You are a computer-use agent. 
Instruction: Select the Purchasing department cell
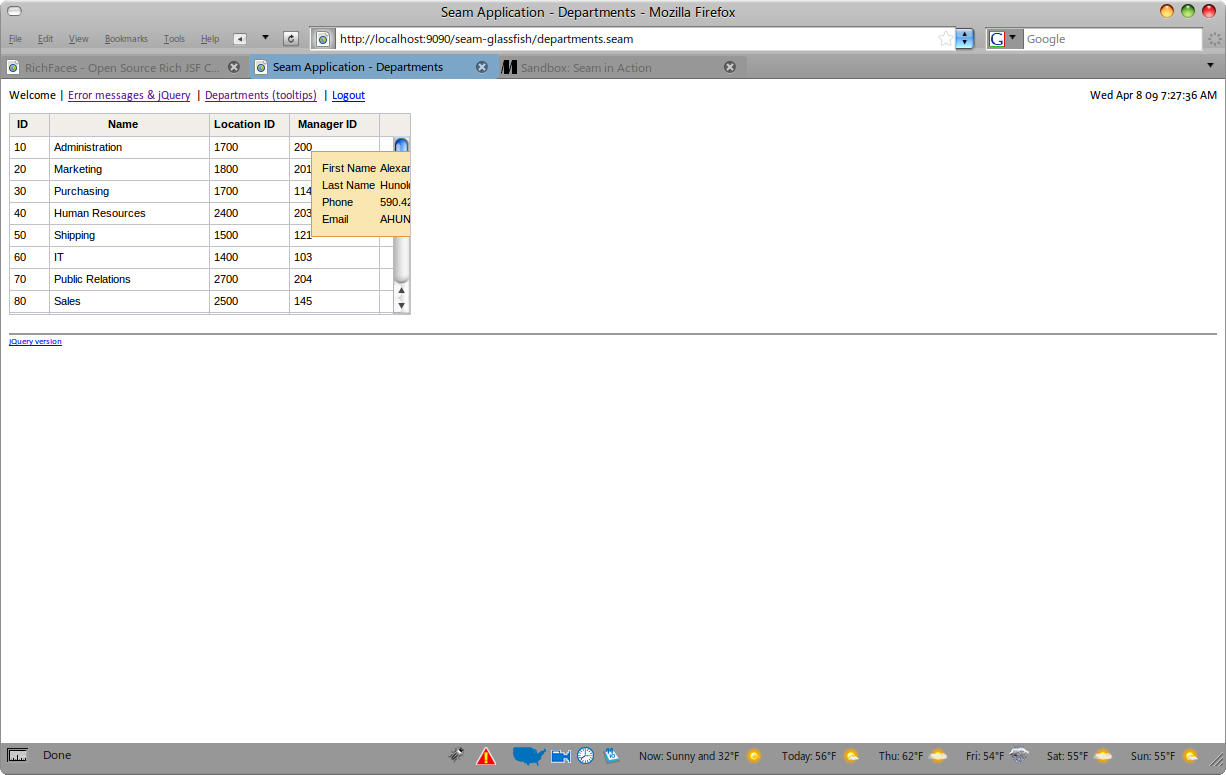(129, 191)
